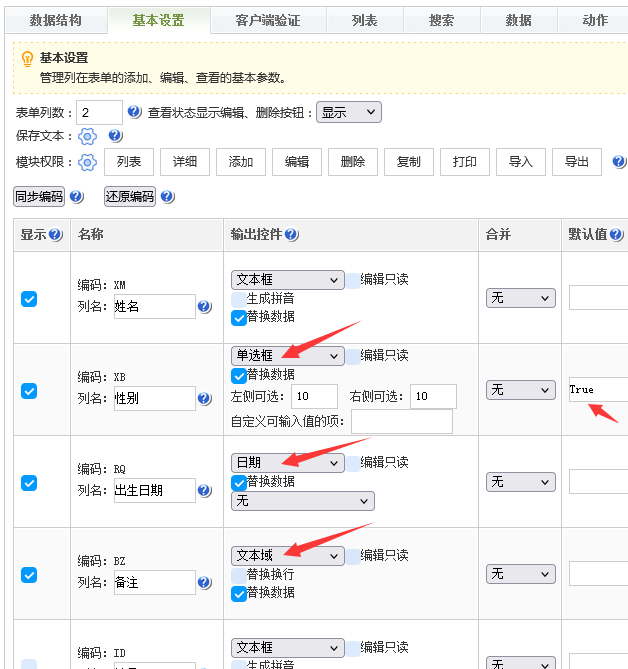The height and width of the screenshot is (669, 628).
Task: Toggle 生成拼音 checkbox in the 姓名 row
Action: tap(239, 299)
